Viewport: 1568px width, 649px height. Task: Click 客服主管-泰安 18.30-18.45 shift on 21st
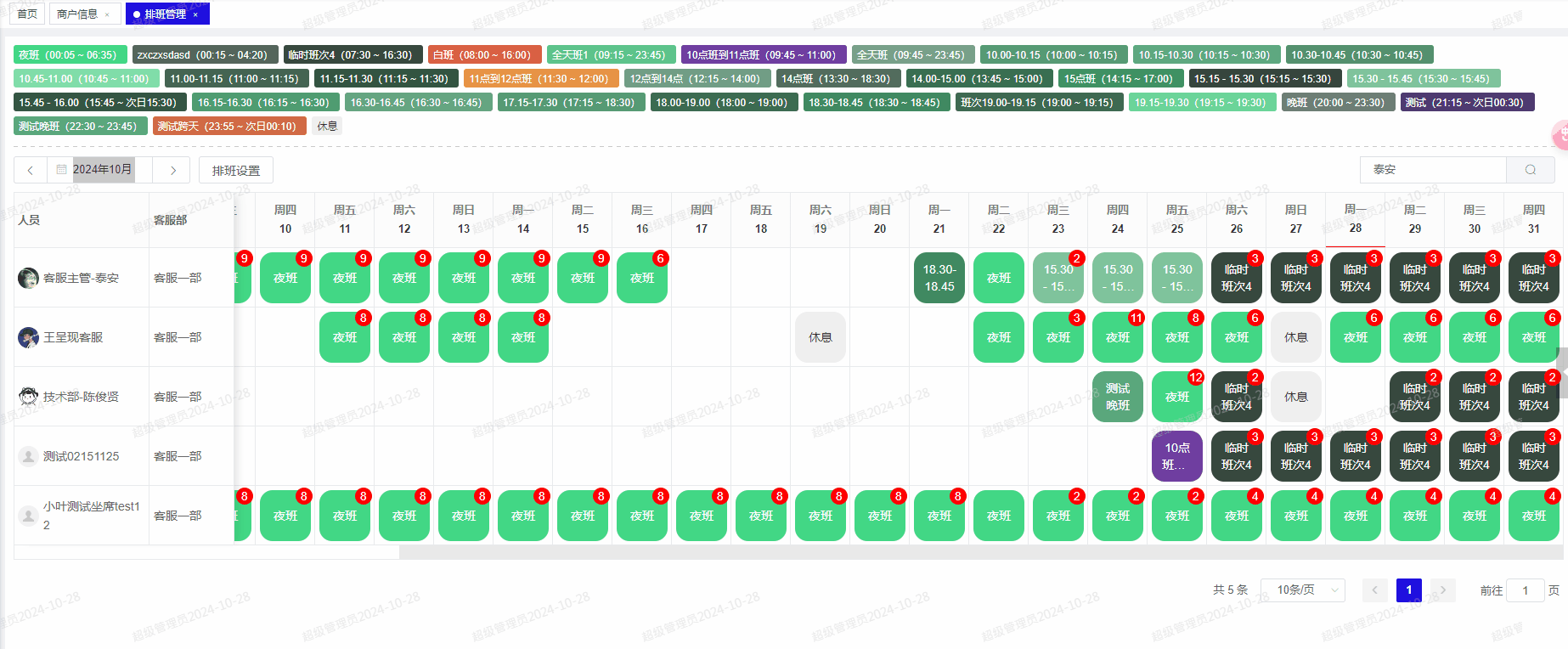point(939,278)
